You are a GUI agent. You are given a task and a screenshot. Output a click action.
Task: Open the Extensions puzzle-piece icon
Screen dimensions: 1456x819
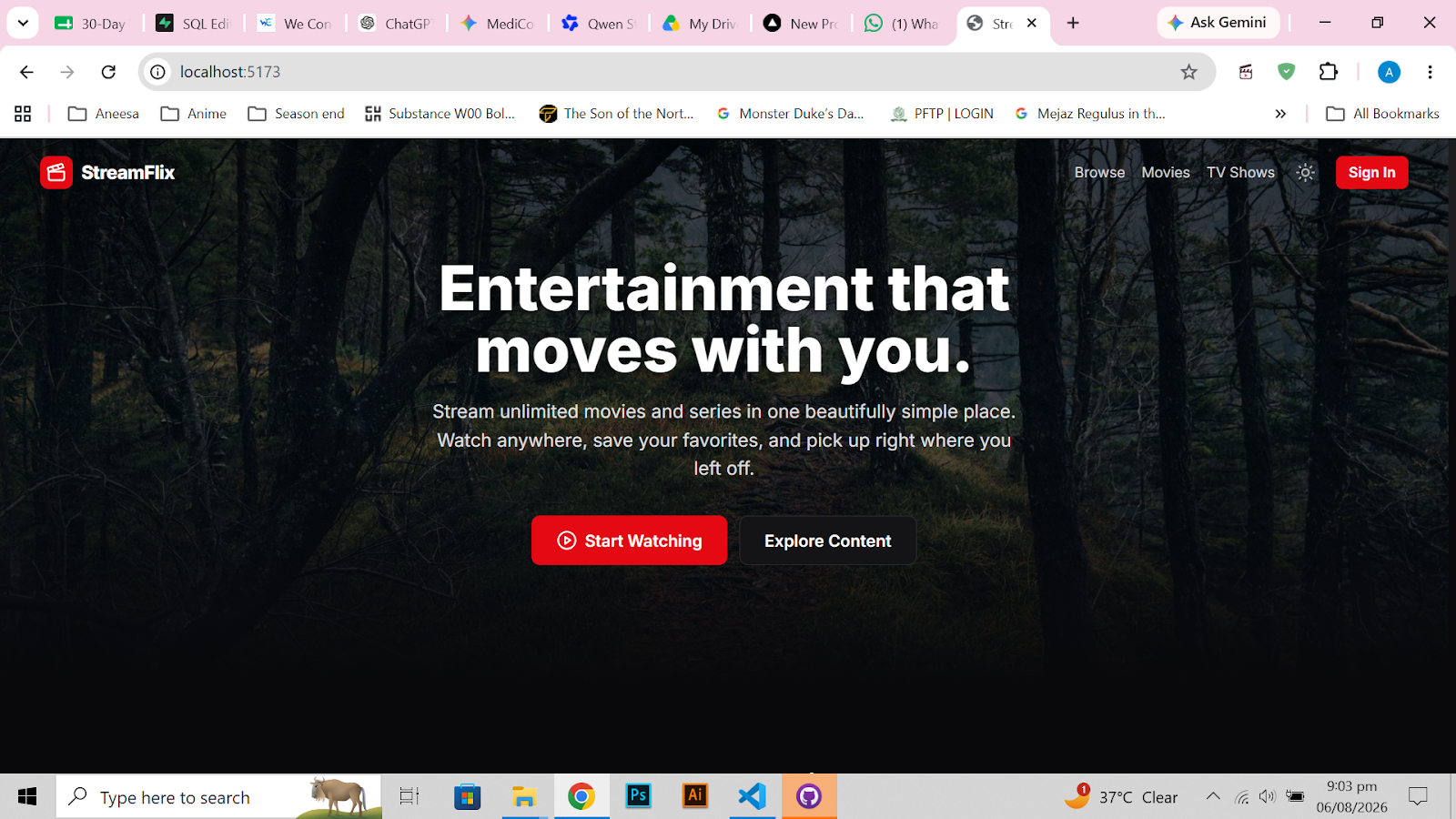1329,72
